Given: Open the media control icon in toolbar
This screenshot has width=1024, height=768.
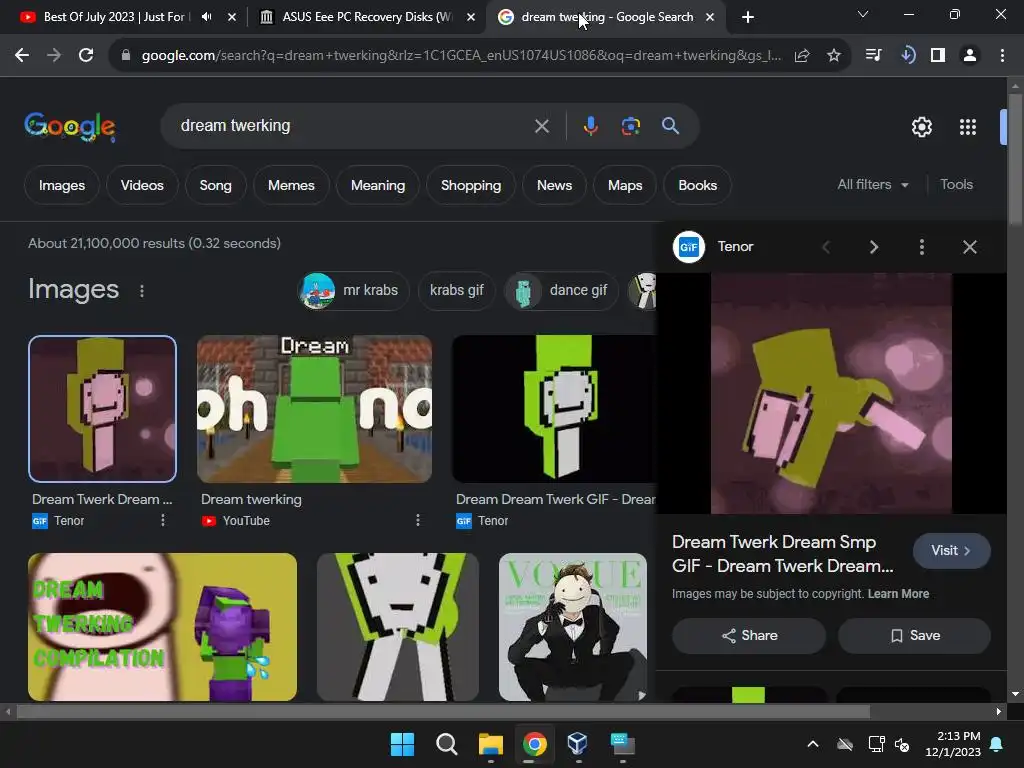Looking at the screenshot, I should point(873,56).
